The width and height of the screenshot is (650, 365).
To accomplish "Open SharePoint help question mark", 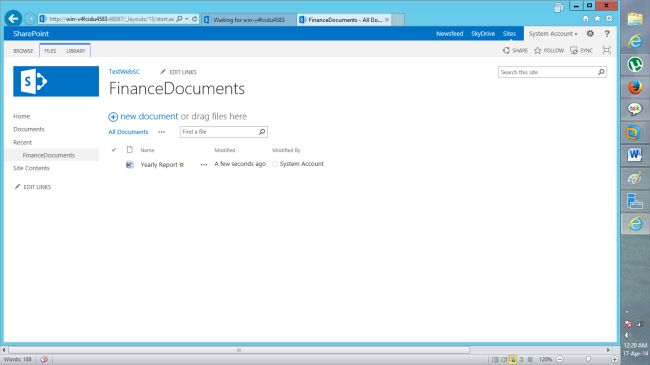I will tap(607, 34).
